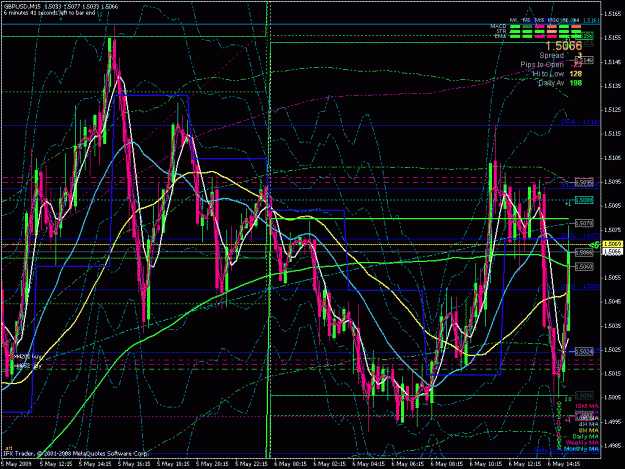Click the minutes left to bar end text
This screenshot has width=625, height=469.
pos(49,13)
